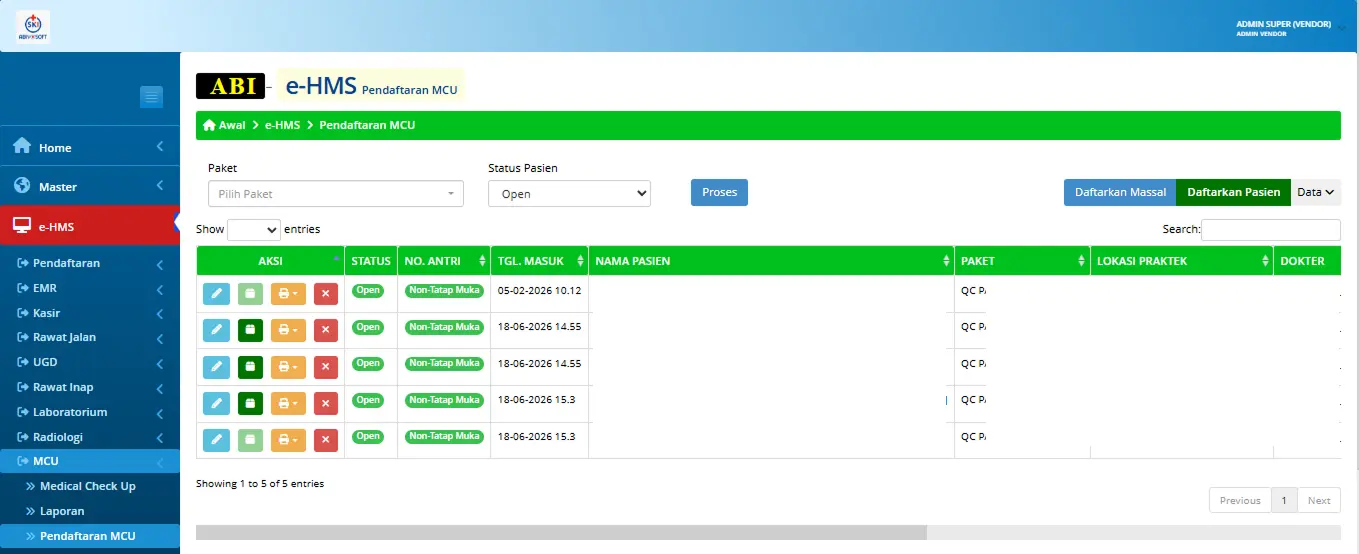
Task: Click dark green calendar icon in 15.3 row
Action: (250, 403)
